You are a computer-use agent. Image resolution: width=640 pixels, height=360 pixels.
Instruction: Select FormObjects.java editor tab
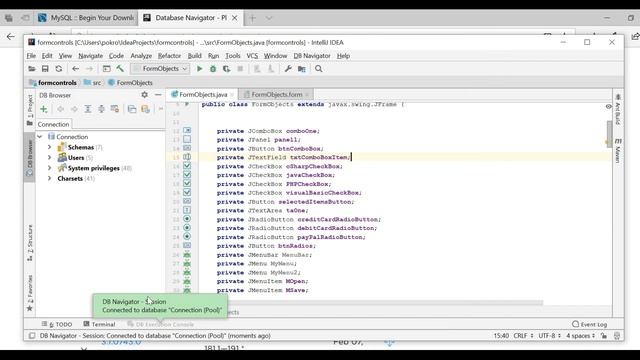[x=202, y=94]
